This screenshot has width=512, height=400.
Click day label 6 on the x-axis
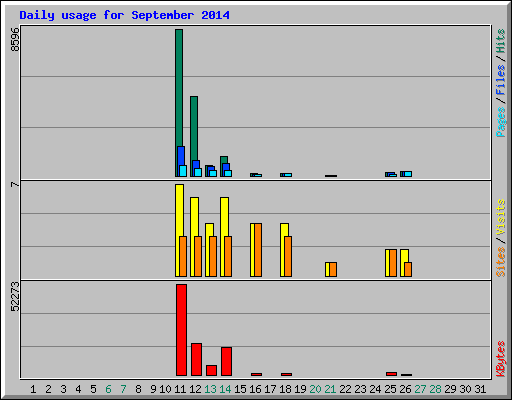tap(108, 389)
